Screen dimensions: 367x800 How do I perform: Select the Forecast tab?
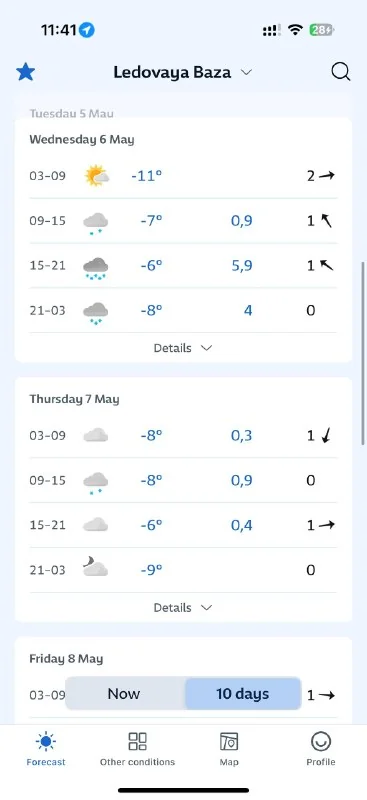tap(46, 748)
